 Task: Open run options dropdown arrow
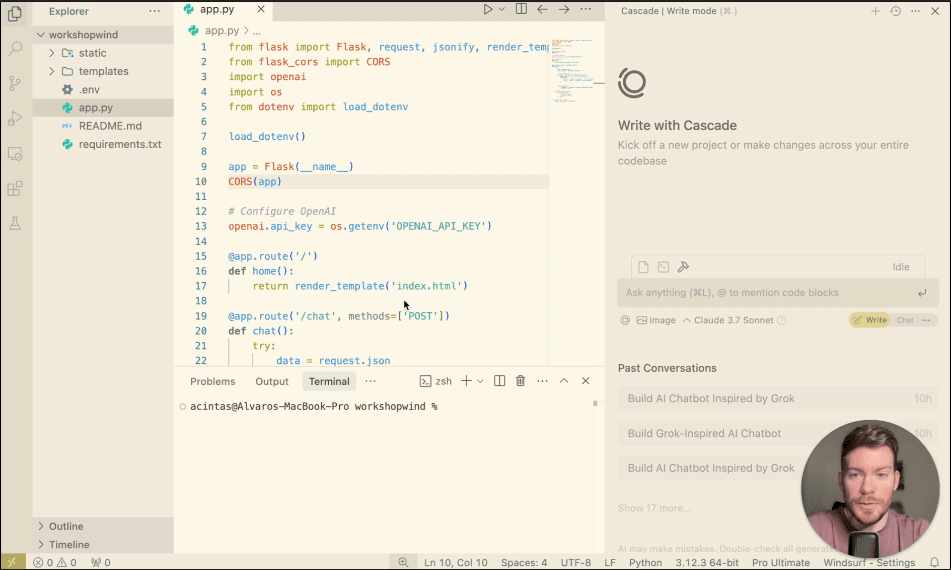click(502, 9)
